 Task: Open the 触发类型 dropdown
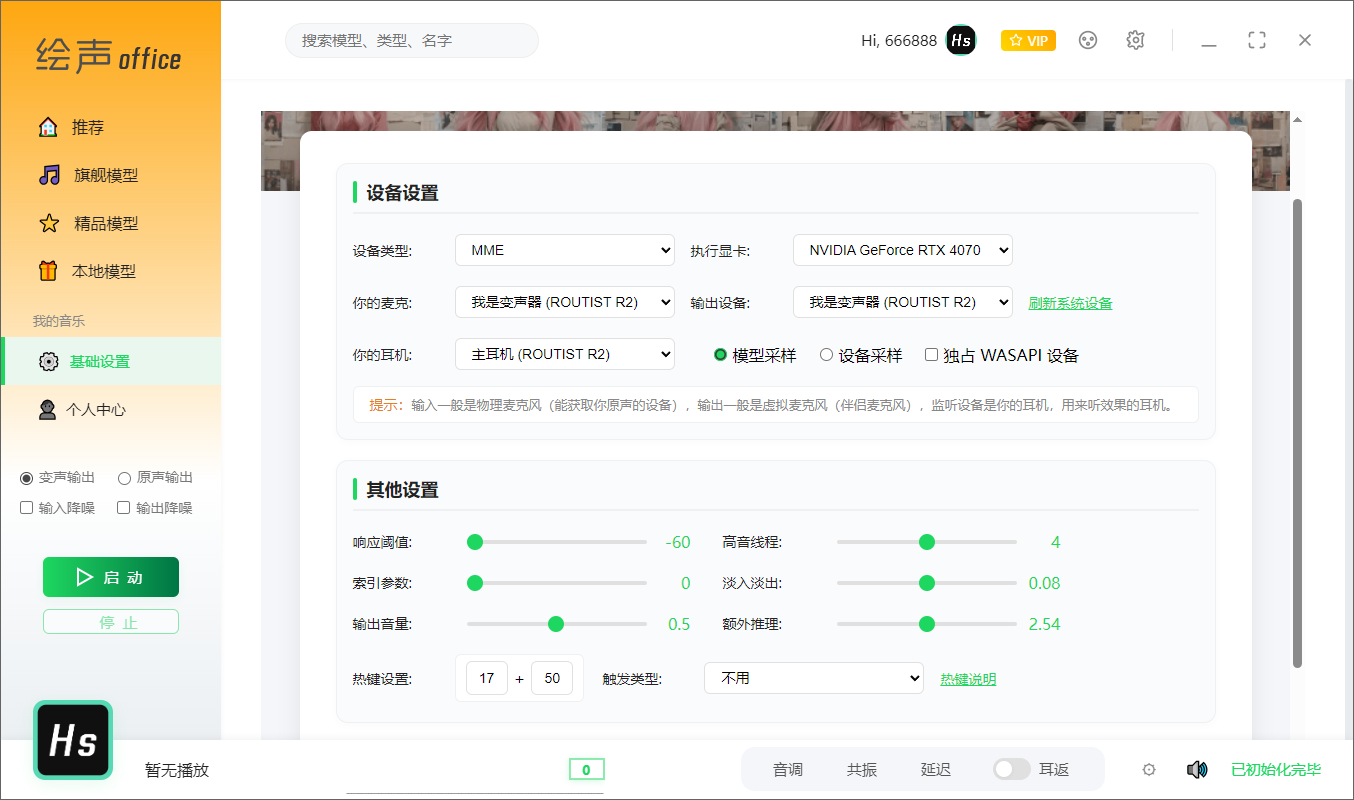[813, 678]
